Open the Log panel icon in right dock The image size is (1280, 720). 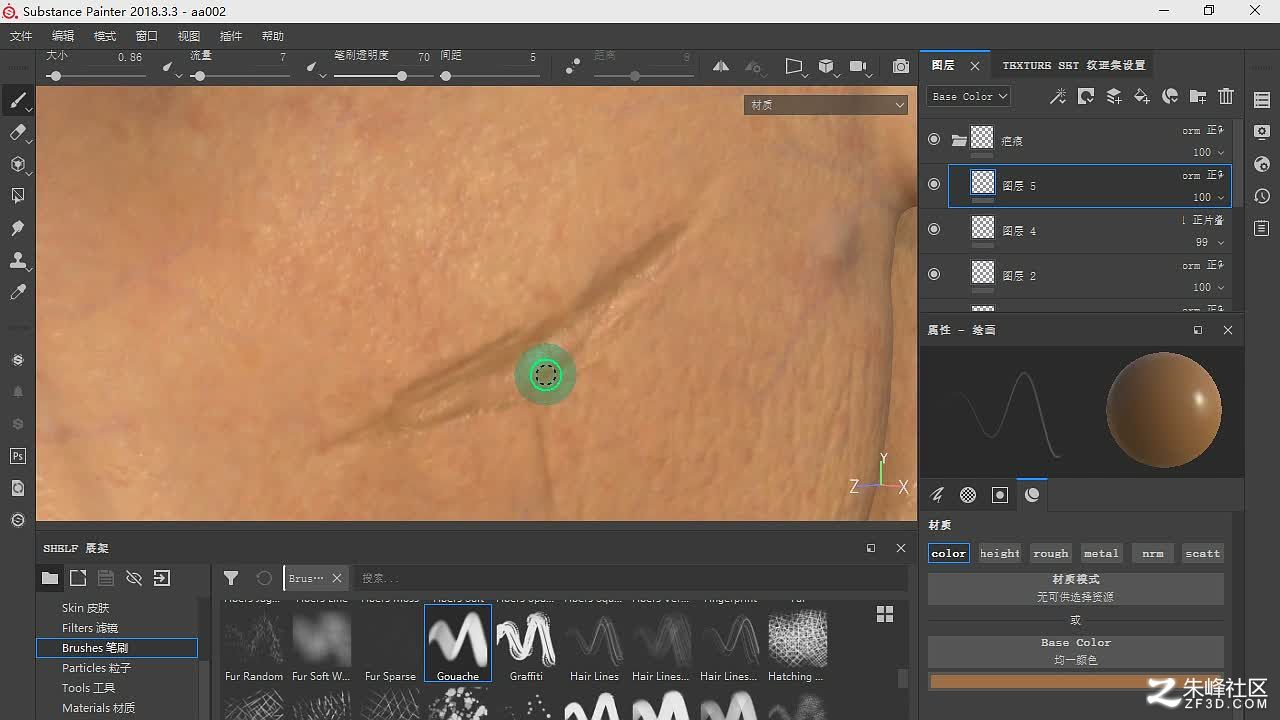pos(1262,228)
